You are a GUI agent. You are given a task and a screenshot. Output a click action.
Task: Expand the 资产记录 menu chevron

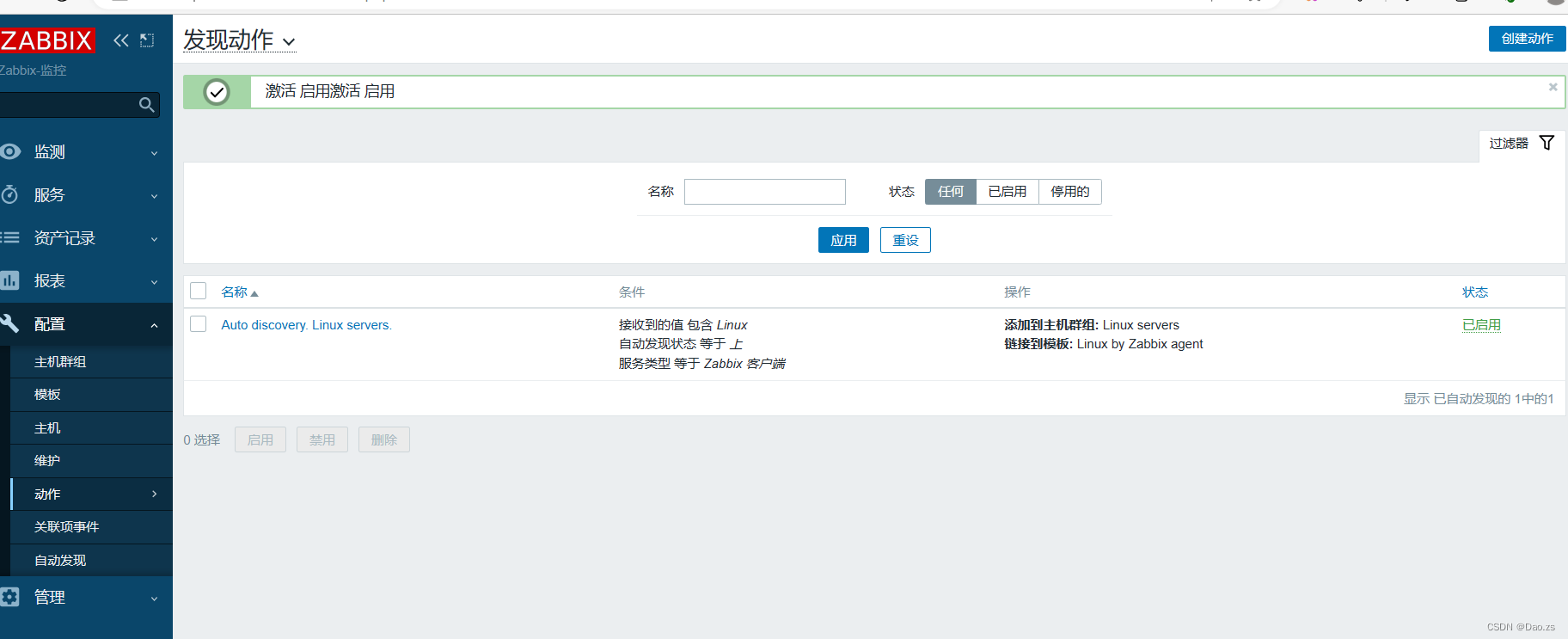coord(155,239)
